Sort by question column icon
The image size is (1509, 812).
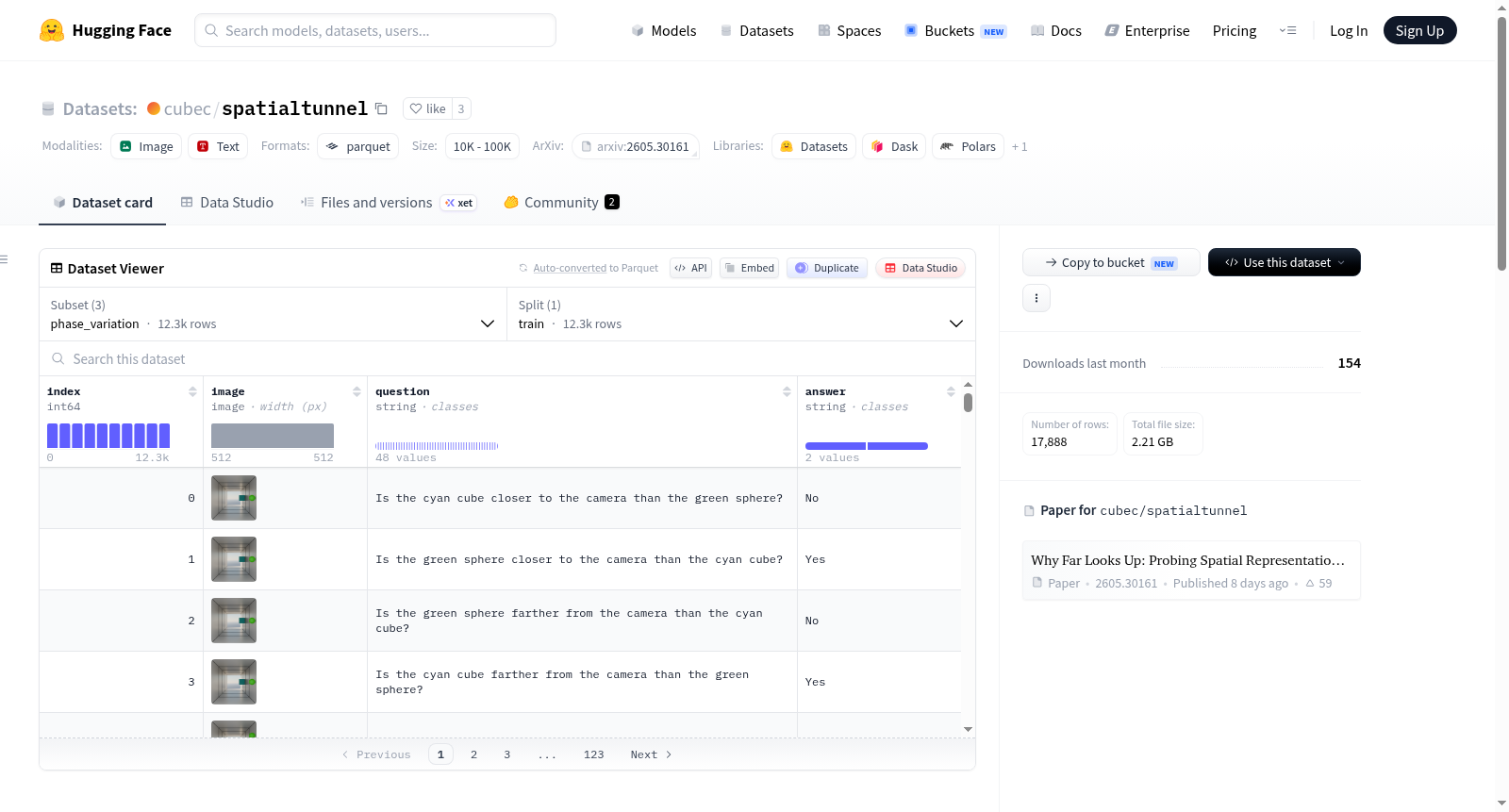coord(787,391)
